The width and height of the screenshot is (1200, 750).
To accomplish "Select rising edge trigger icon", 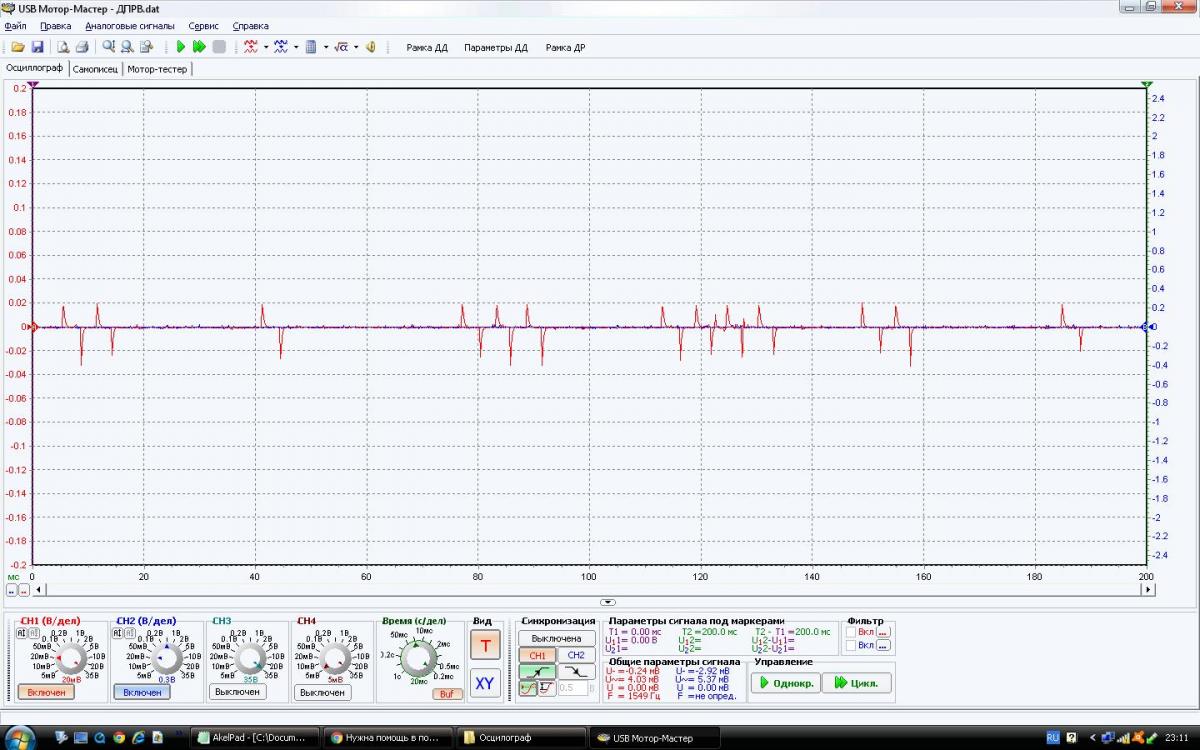I will (537, 672).
